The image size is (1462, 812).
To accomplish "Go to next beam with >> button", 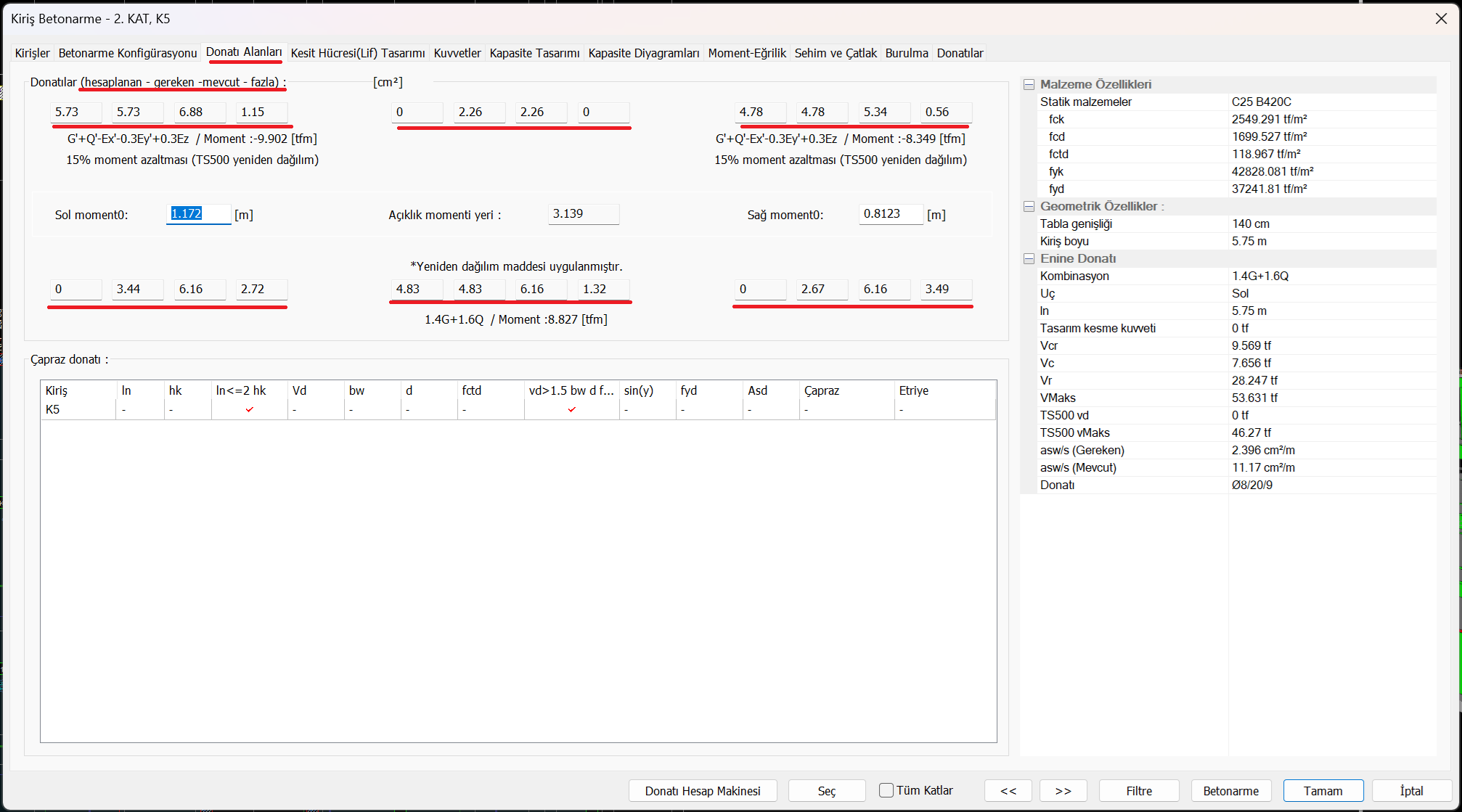I will pos(1063,791).
